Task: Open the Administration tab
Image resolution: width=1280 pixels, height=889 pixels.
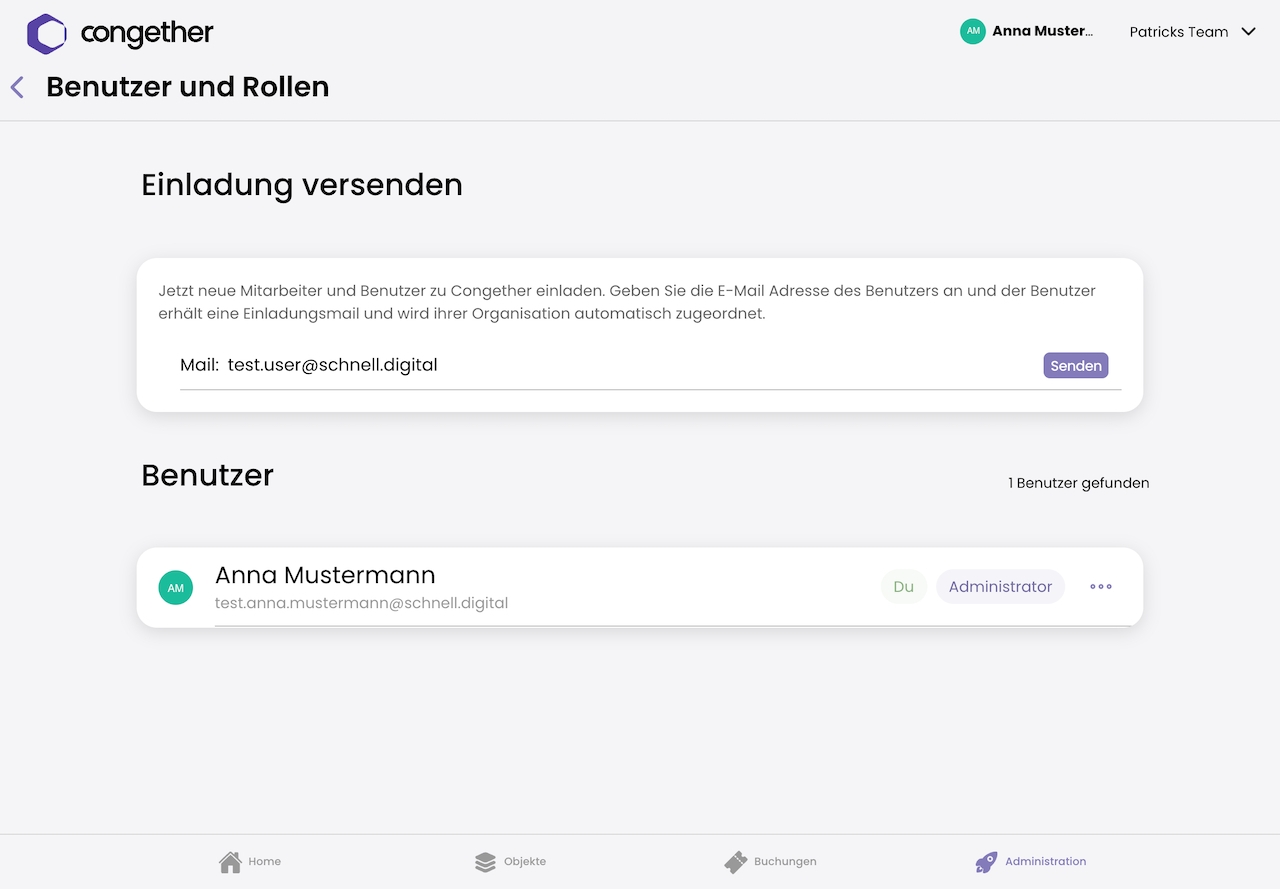Action: [x=1045, y=862]
